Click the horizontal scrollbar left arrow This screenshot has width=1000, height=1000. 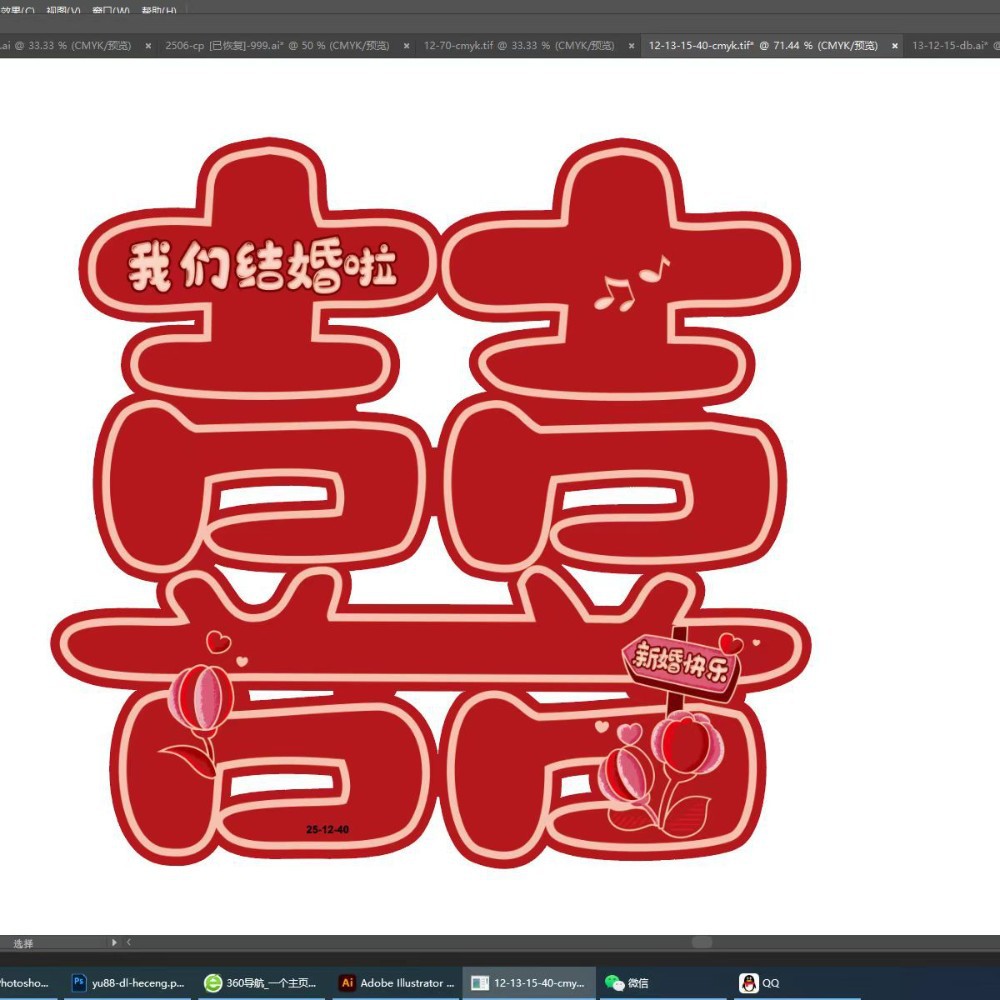[x=129, y=942]
